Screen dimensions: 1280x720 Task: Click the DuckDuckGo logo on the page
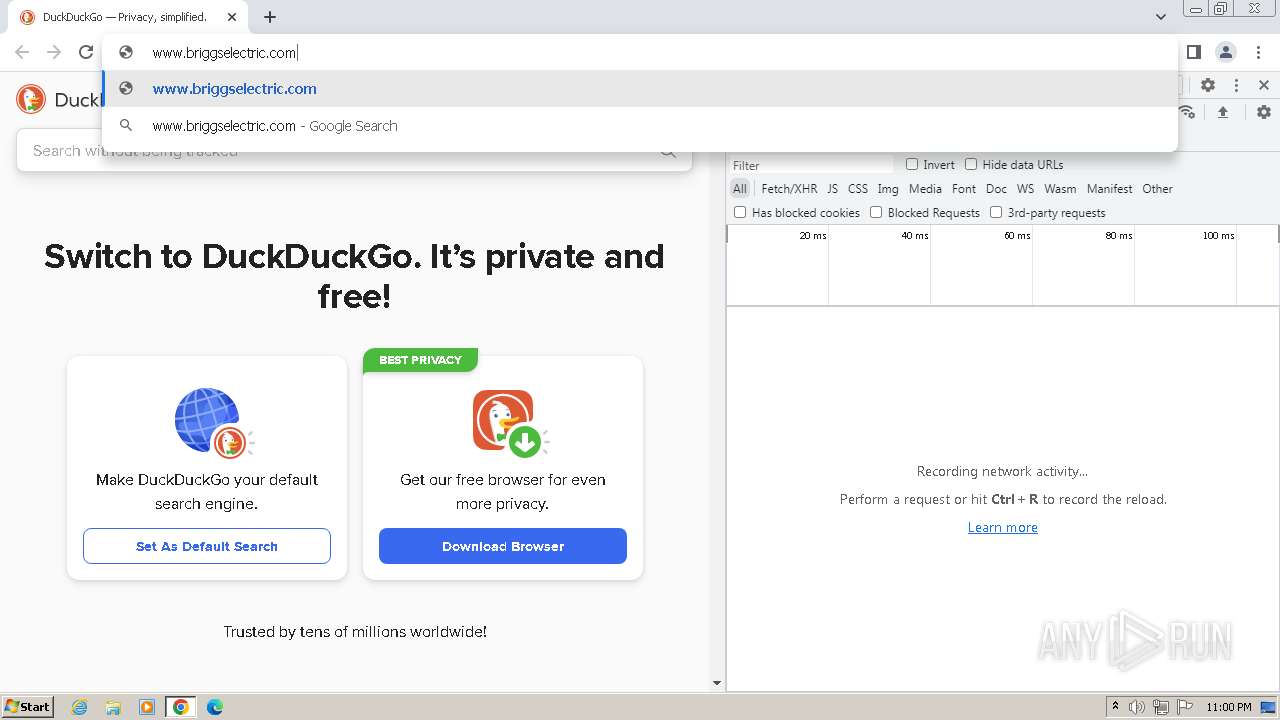point(31,99)
